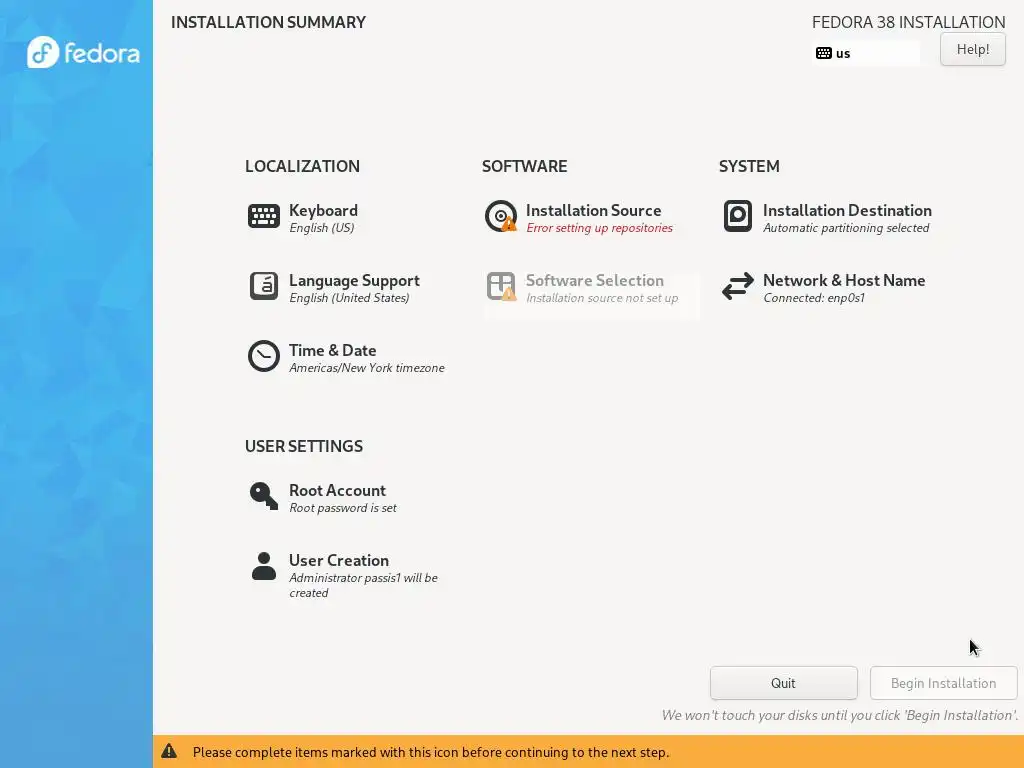Click the User Creation person icon
The height and width of the screenshot is (768, 1024).
coord(264,566)
